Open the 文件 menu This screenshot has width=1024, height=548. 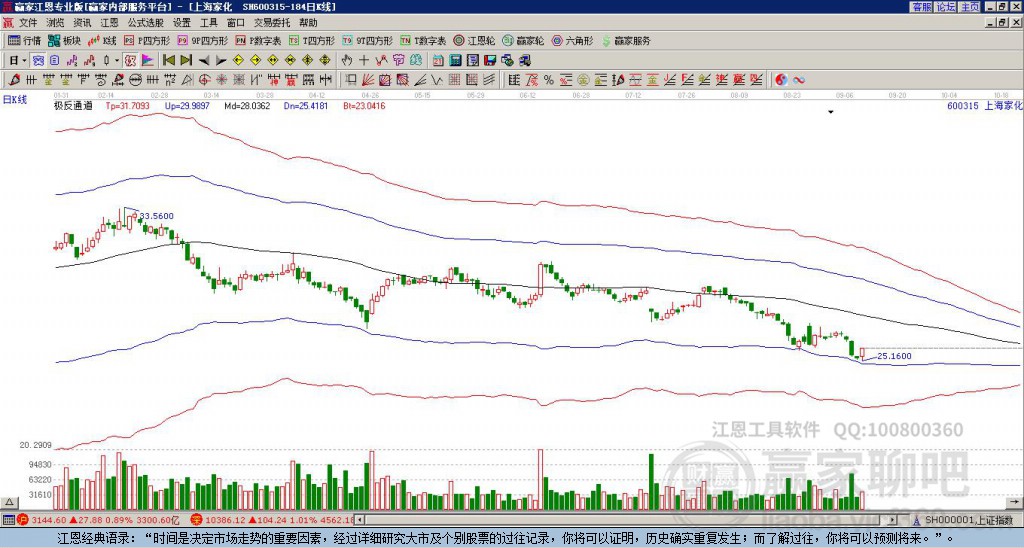click(x=28, y=23)
